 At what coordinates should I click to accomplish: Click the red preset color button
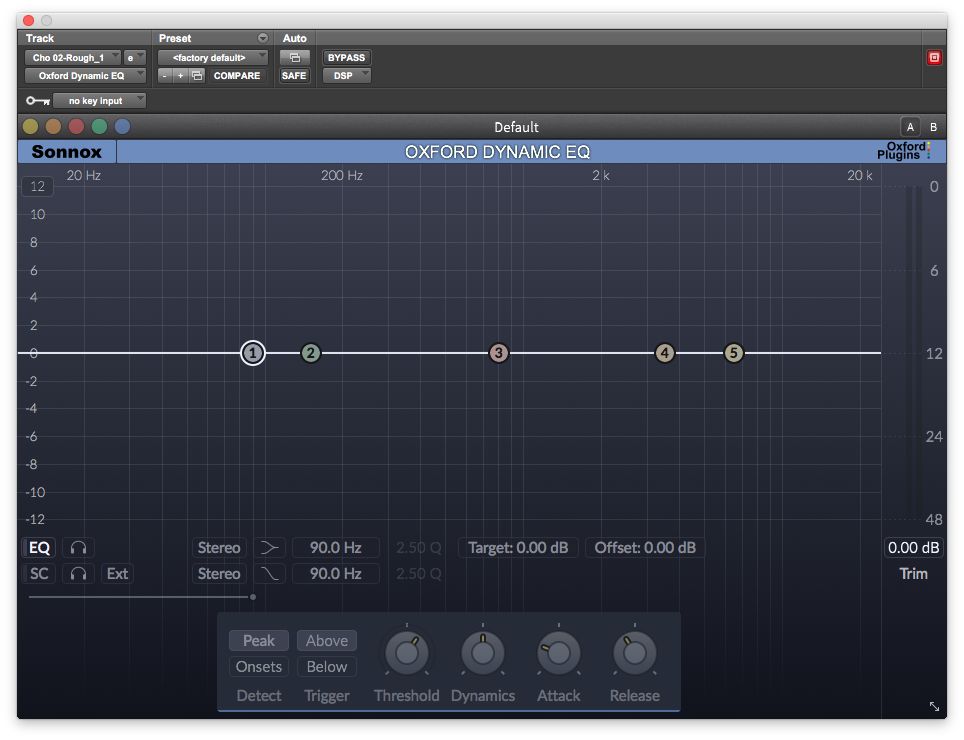pos(76,127)
